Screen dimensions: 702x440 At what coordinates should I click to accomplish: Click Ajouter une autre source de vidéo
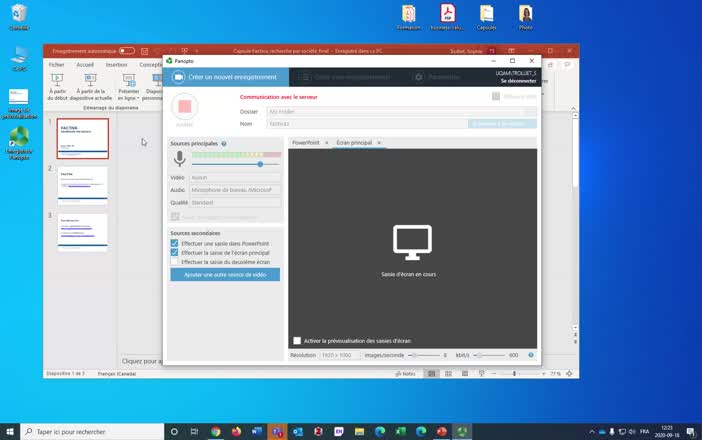(225, 274)
